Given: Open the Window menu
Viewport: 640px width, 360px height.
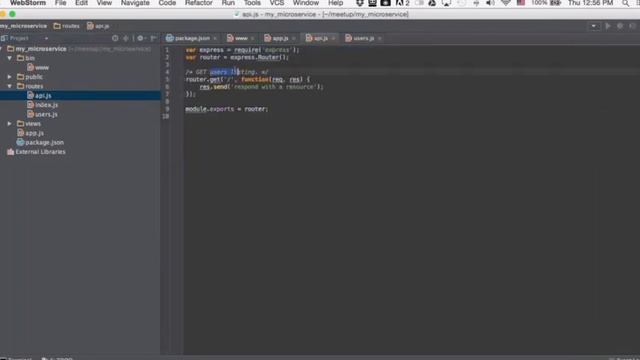Looking at the screenshot, I should pyautogui.click(x=306, y=3).
